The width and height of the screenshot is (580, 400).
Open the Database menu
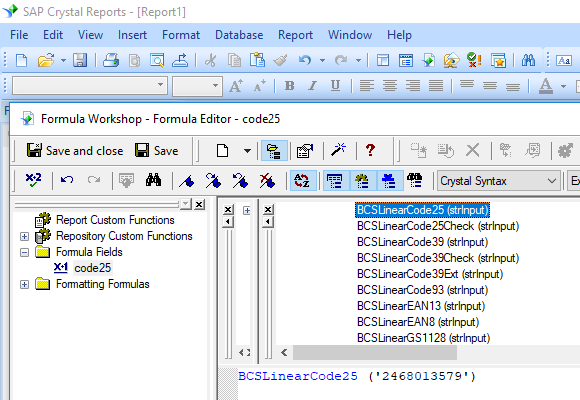tap(239, 35)
